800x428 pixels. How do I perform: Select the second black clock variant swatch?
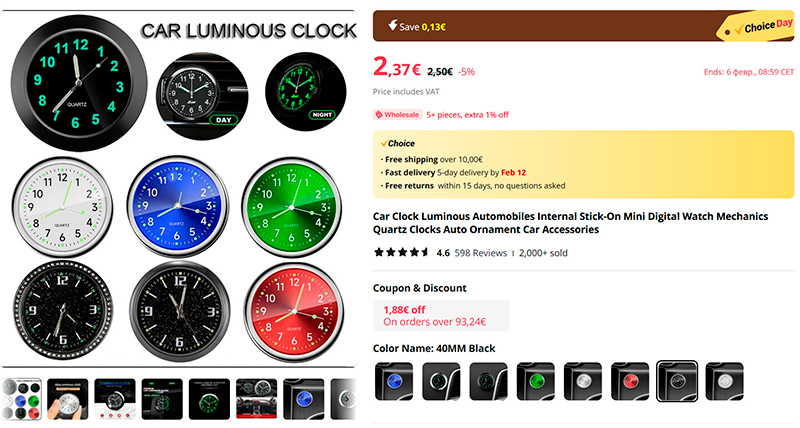[488, 381]
